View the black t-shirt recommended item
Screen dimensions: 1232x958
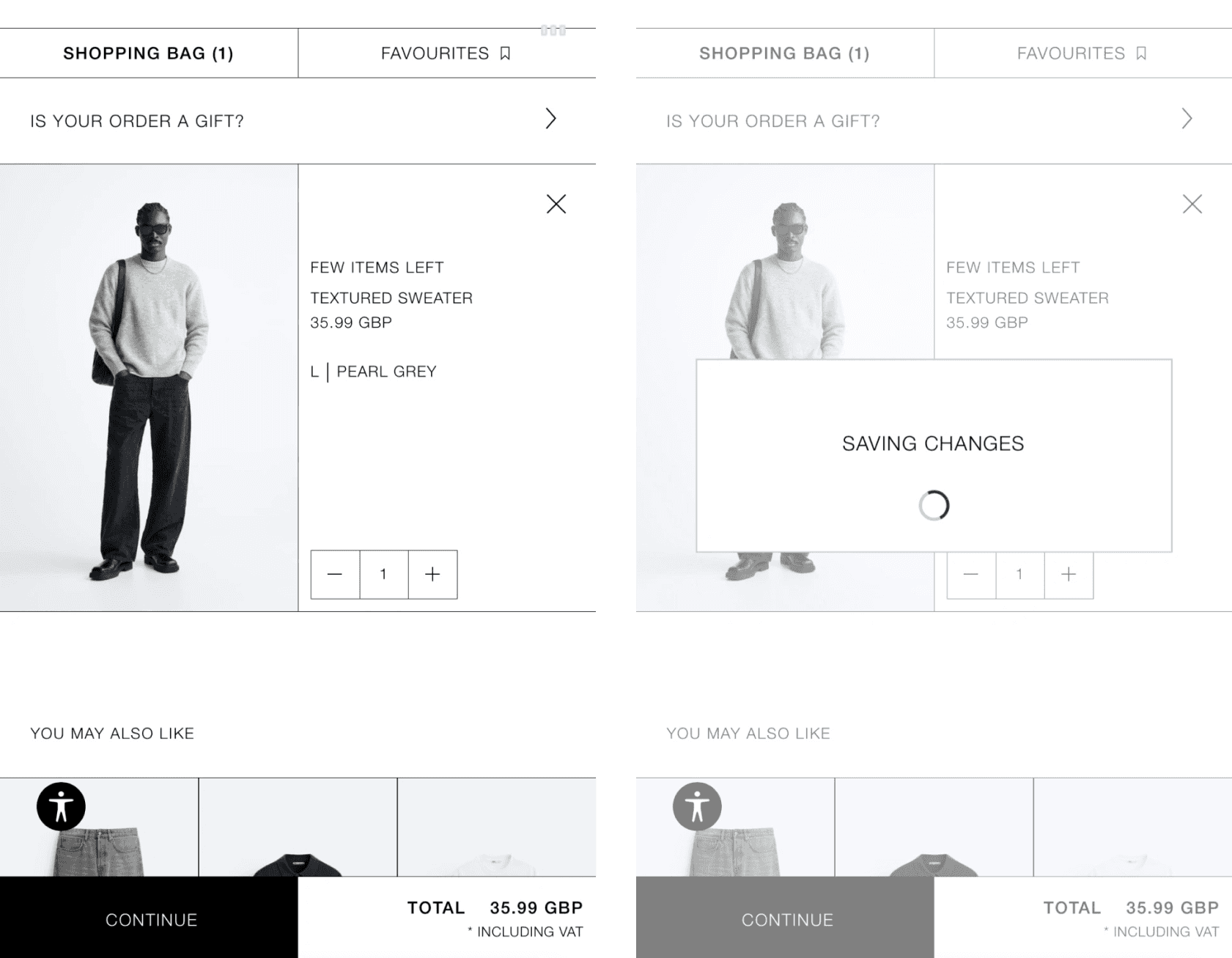(298, 827)
